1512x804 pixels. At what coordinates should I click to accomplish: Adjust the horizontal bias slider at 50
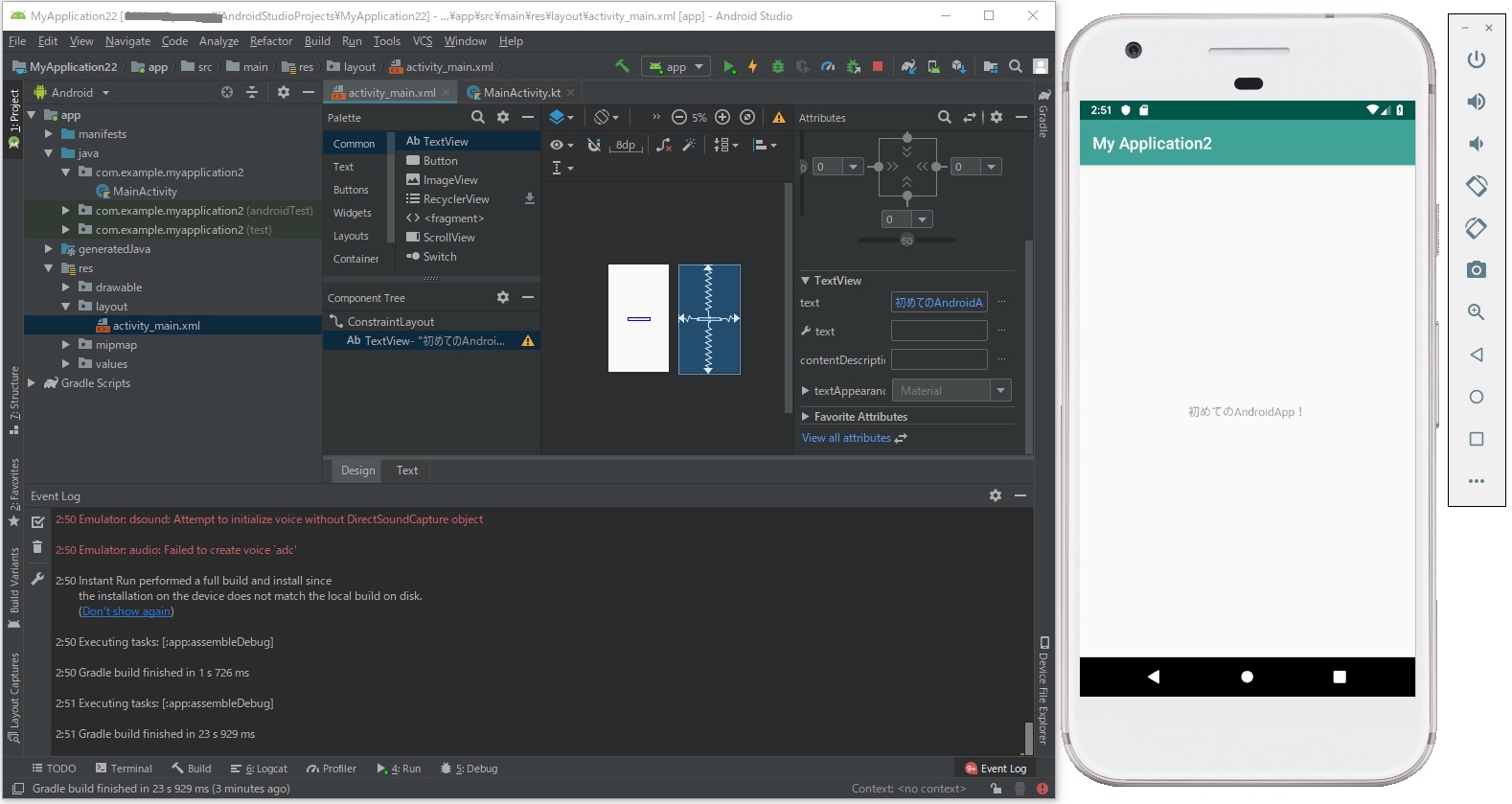[x=906, y=241]
